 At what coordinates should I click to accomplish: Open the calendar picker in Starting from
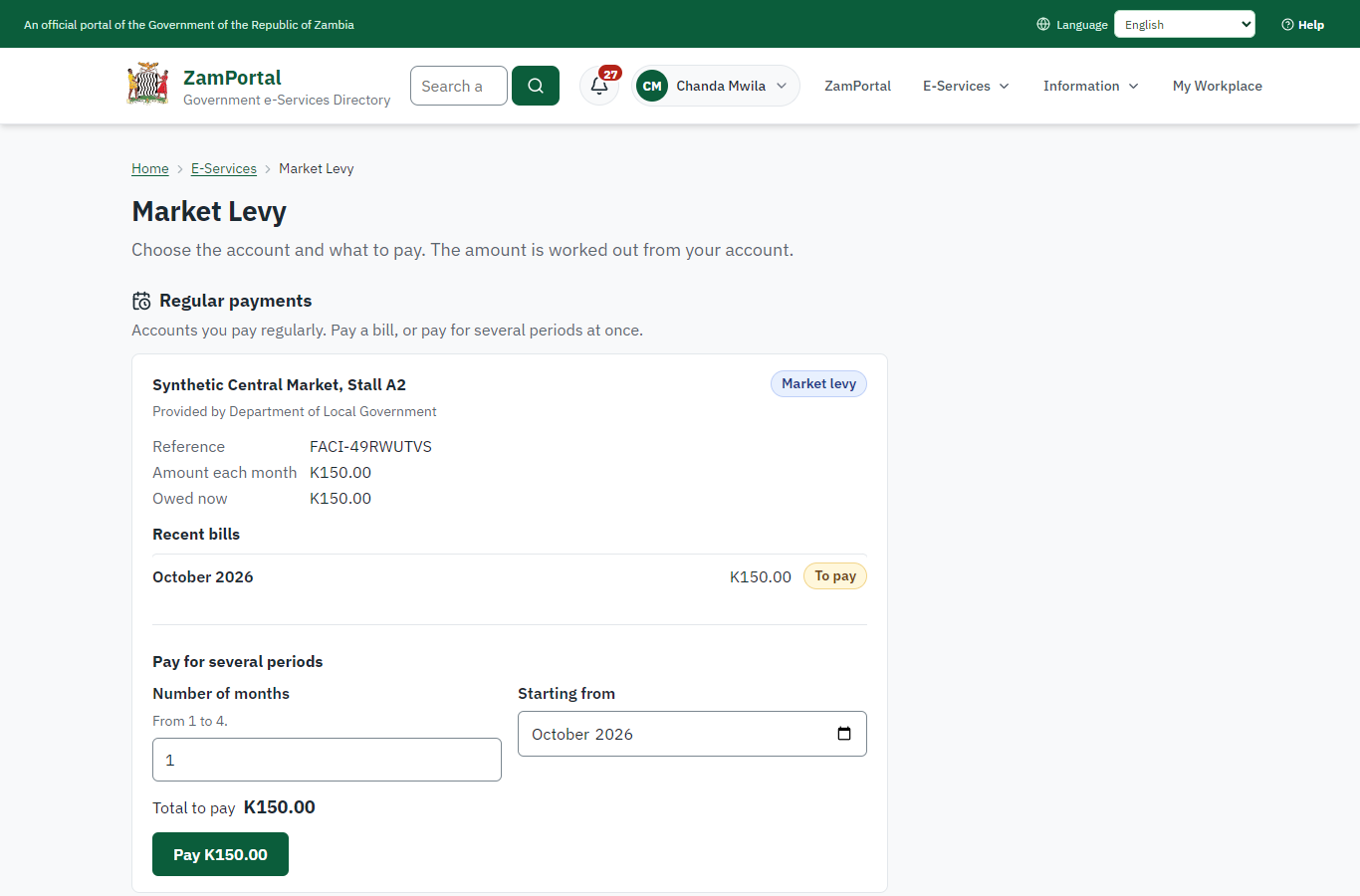tap(844, 734)
